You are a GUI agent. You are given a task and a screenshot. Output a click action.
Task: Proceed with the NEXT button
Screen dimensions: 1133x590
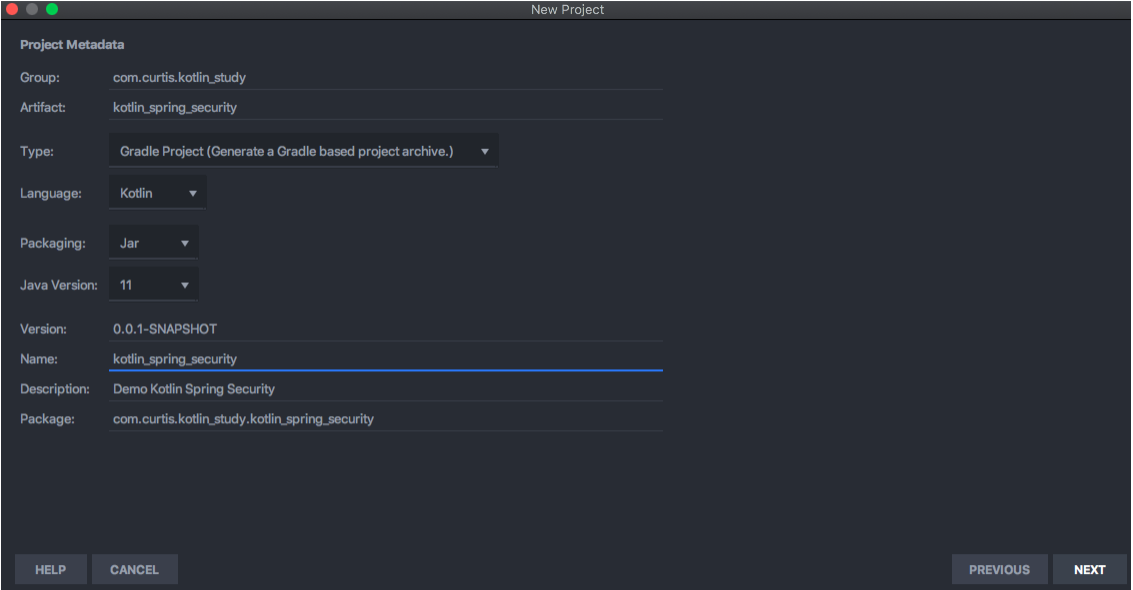(x=1090, y=570)
